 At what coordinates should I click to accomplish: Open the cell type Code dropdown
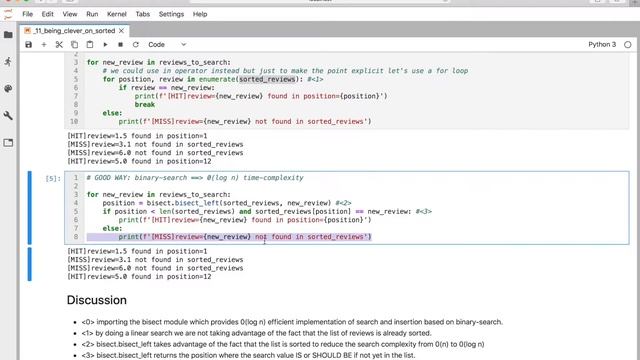click(167, 44)
